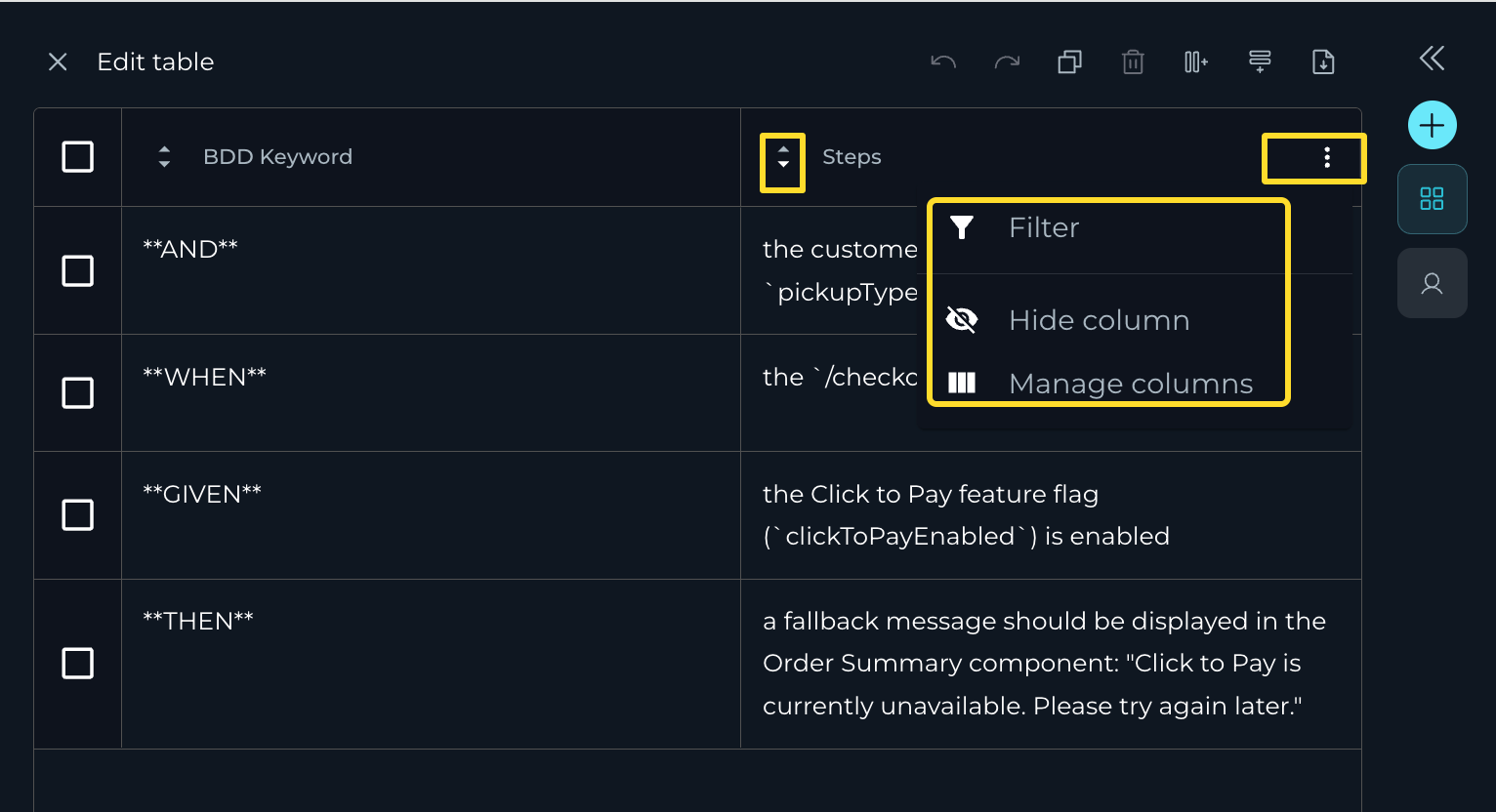
Task: Click the /checkout step cell
Action: pos(830,392)
